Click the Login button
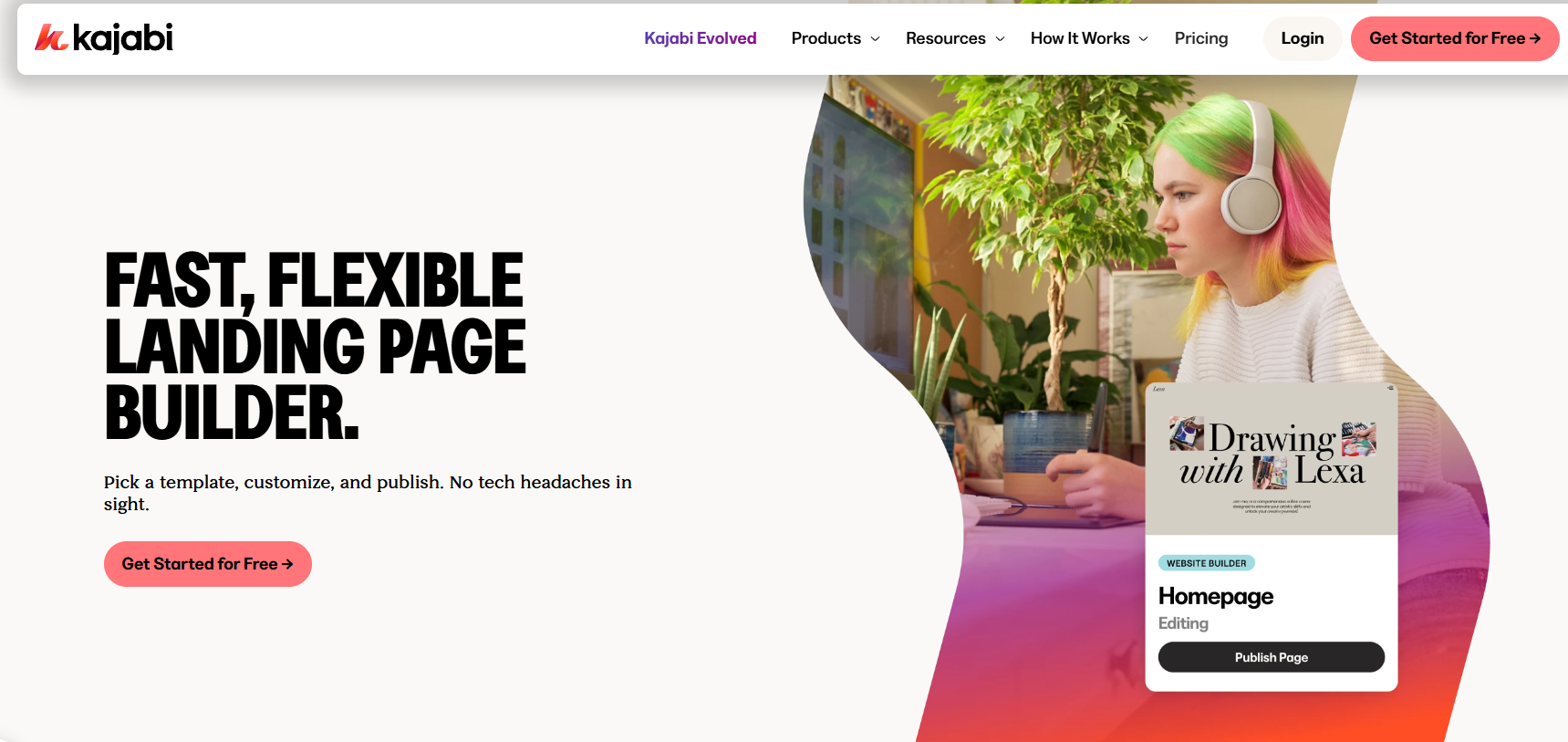The width and height of the screenshot is (1568, 742). coord(1303,38)
